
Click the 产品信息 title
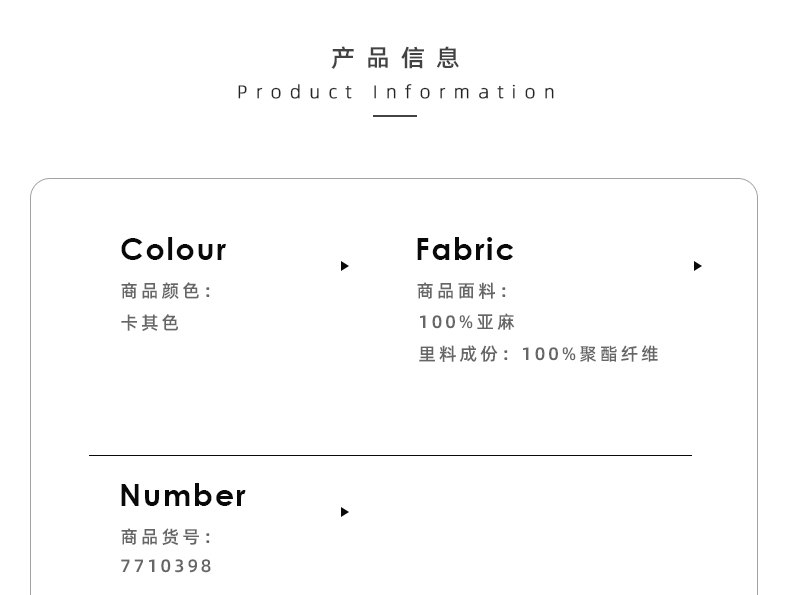pos(395,58)
